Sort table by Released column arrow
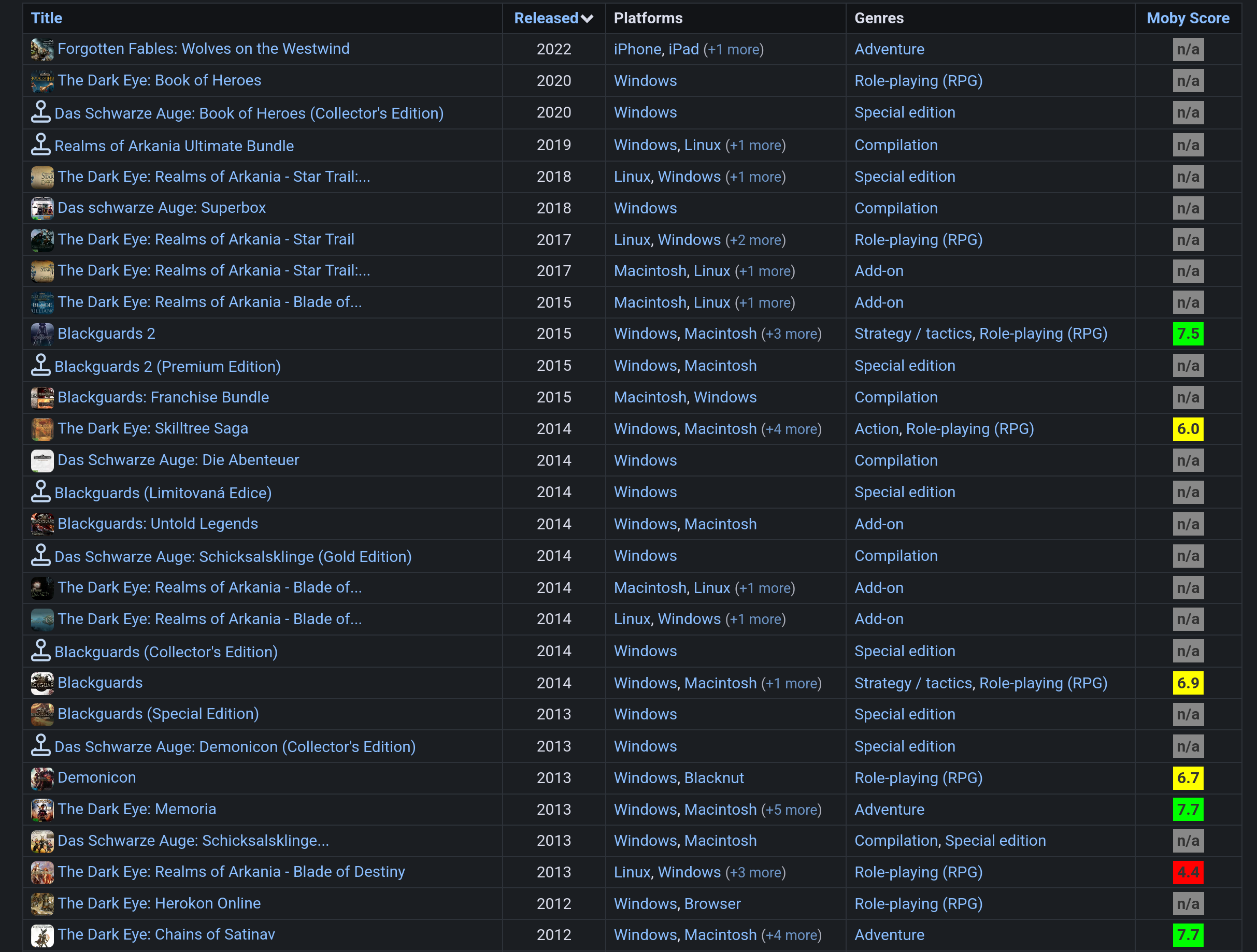Screen dimensions: 1257x952 [588, 19]
